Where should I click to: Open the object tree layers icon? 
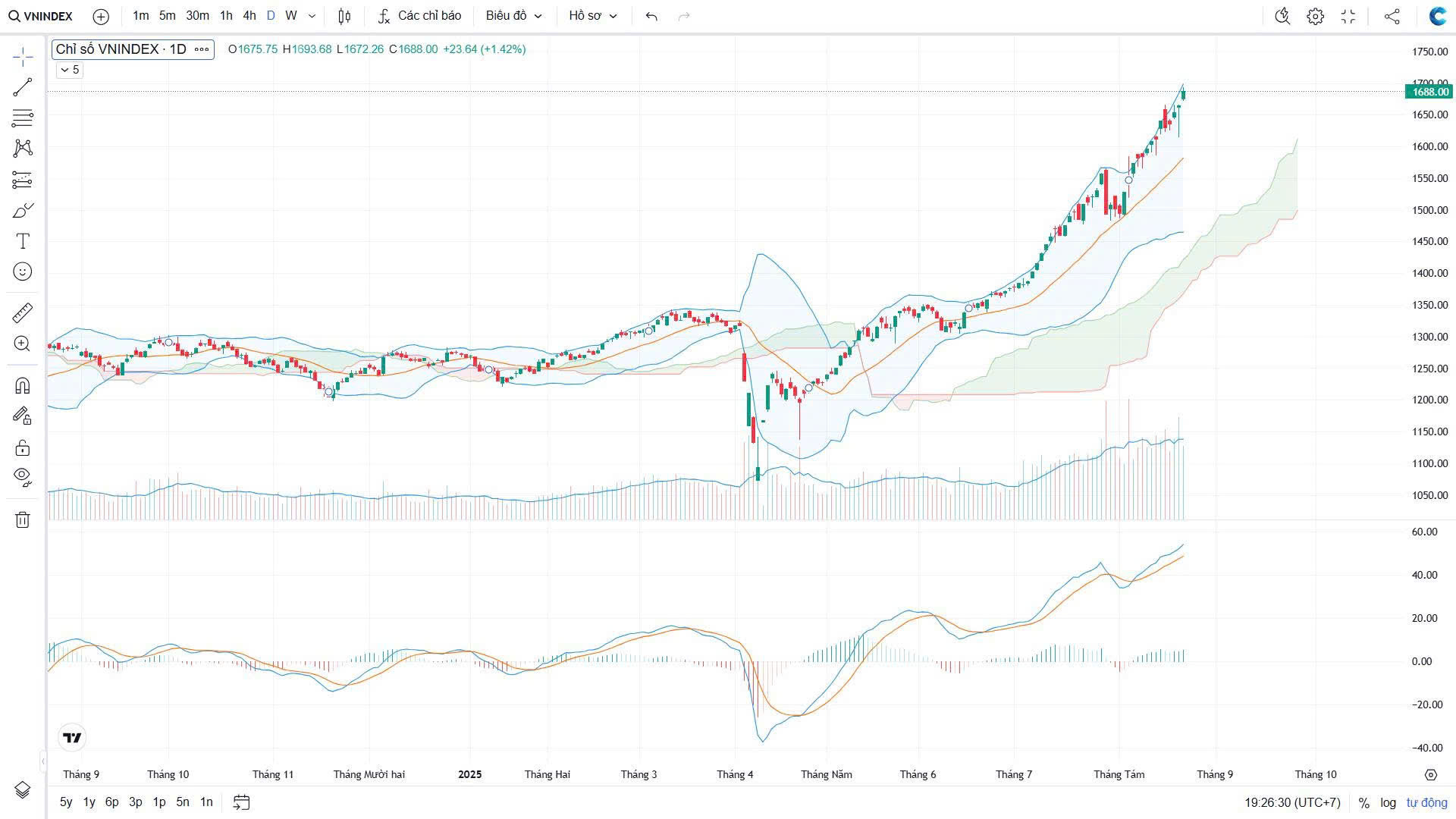point(23,790)
